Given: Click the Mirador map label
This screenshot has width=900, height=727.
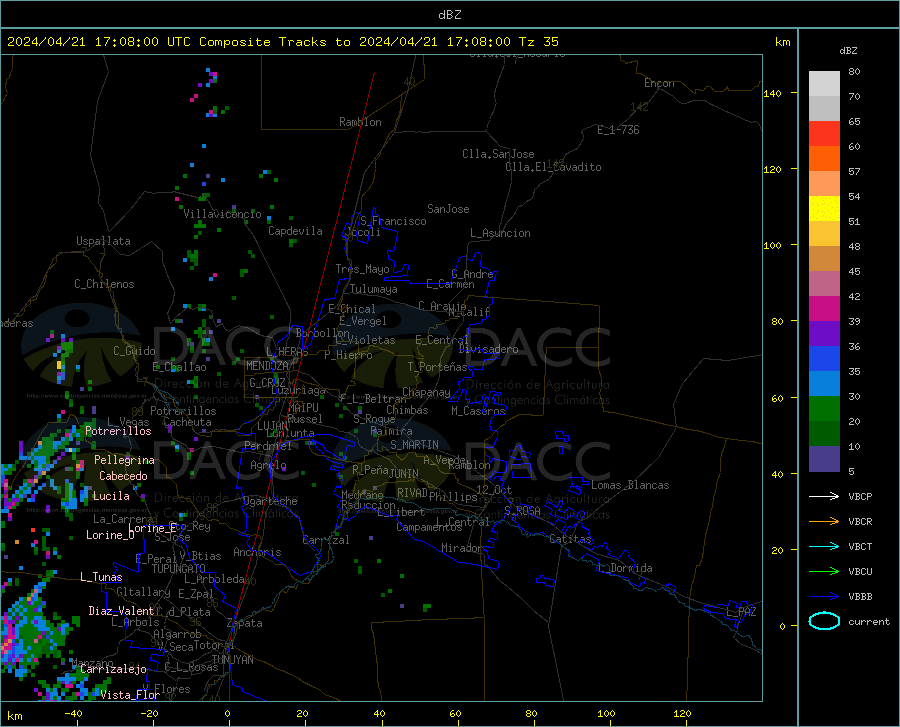Looking at the screenshot, I should tap(461, 548).
